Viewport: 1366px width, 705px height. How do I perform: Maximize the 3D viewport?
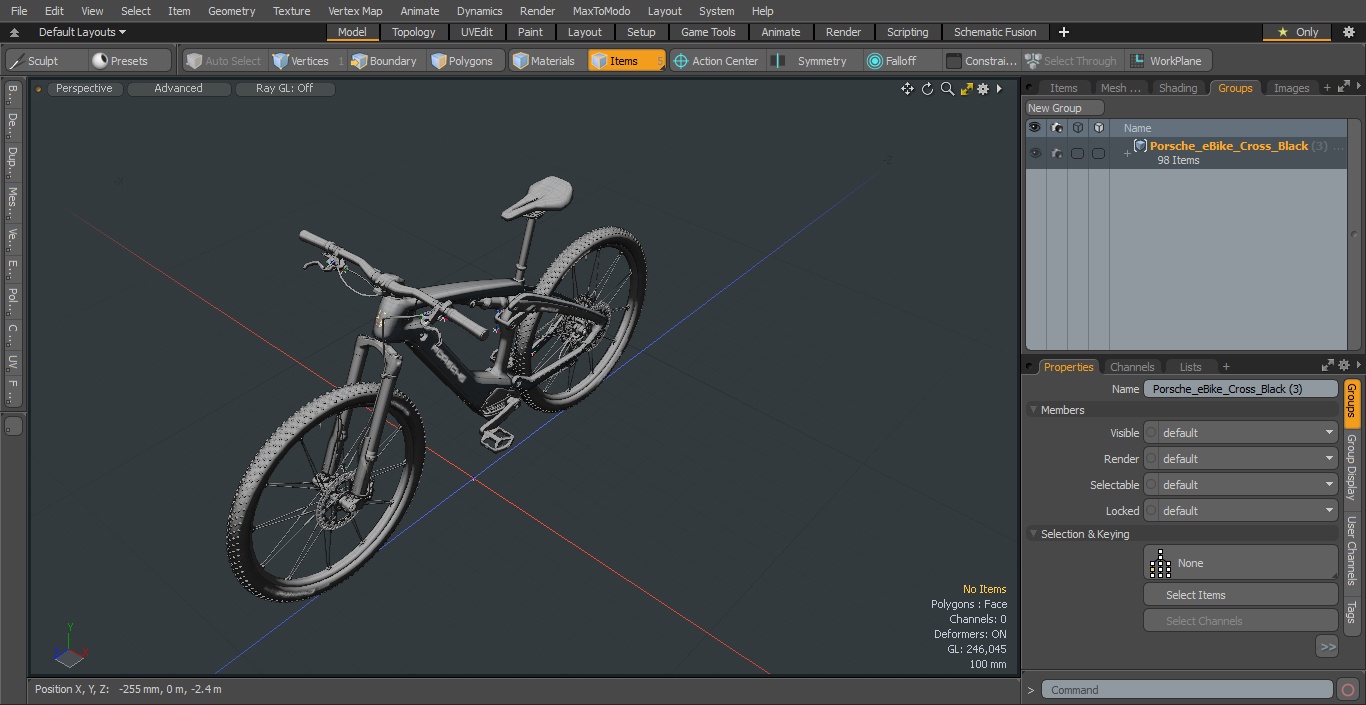pos(966,89)
